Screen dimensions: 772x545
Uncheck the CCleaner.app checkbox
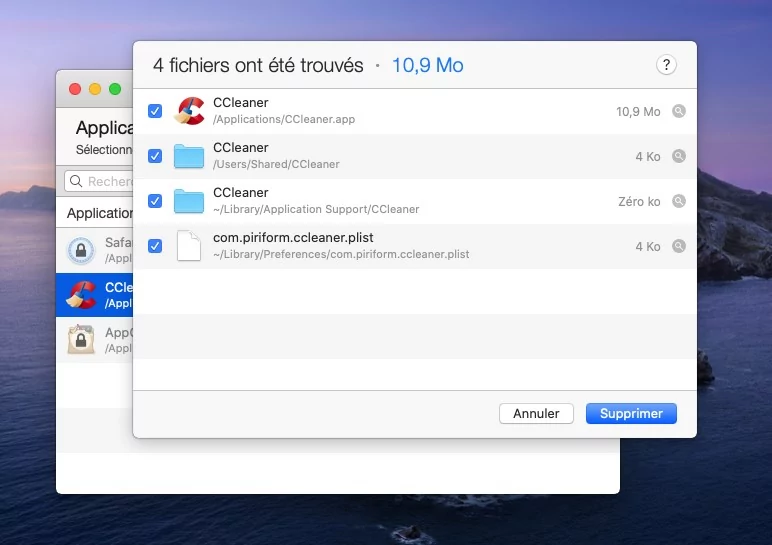click(x=155, y=111)
